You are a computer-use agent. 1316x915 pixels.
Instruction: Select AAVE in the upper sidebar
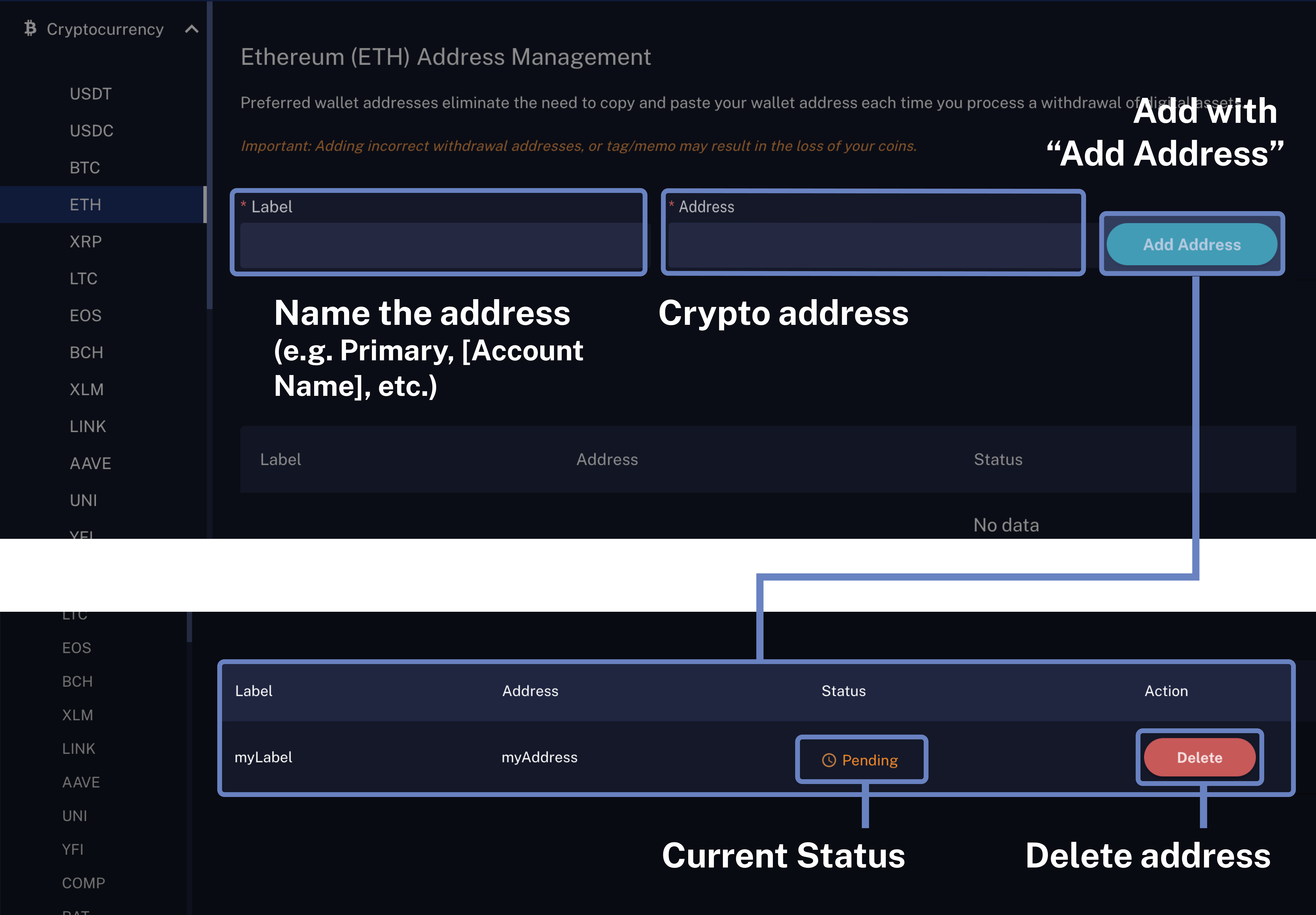[x=90, y=463]
